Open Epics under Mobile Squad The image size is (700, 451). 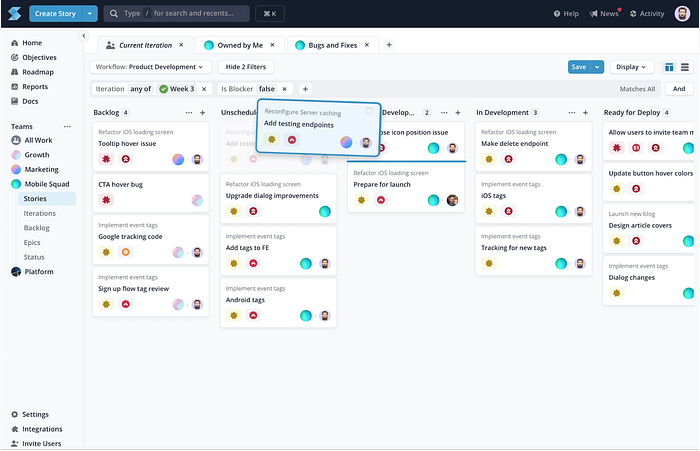32,242
